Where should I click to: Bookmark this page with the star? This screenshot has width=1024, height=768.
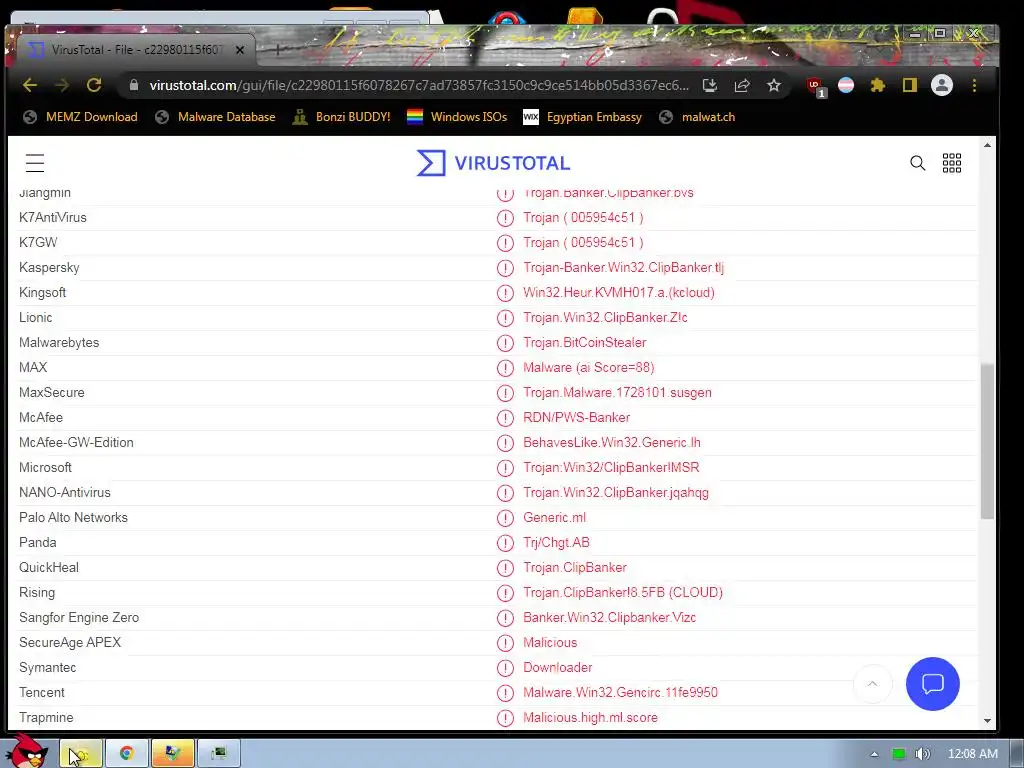pyautogui.click(x=774, y=86)
